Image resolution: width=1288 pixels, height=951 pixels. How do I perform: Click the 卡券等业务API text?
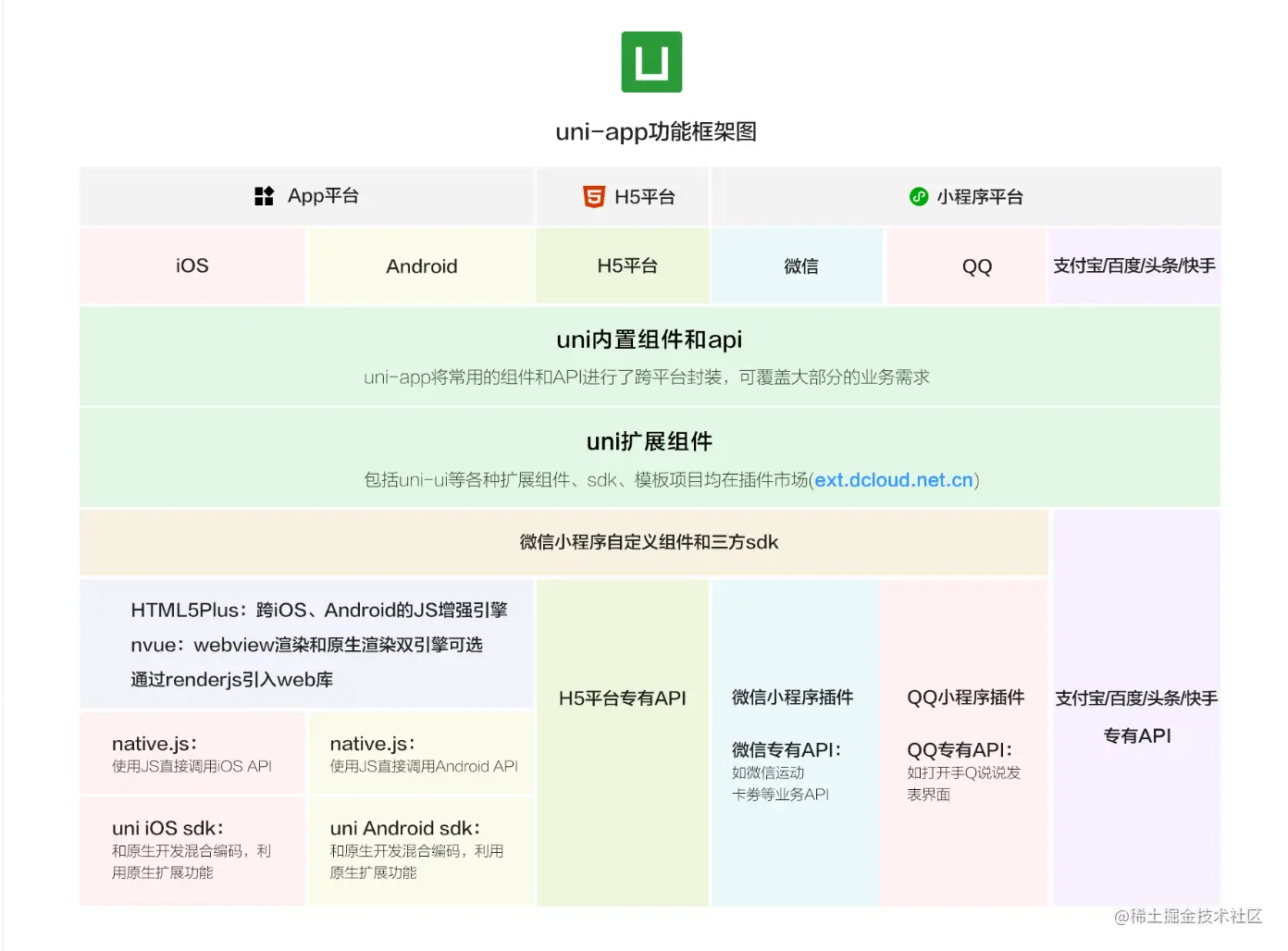click(780, 795)
